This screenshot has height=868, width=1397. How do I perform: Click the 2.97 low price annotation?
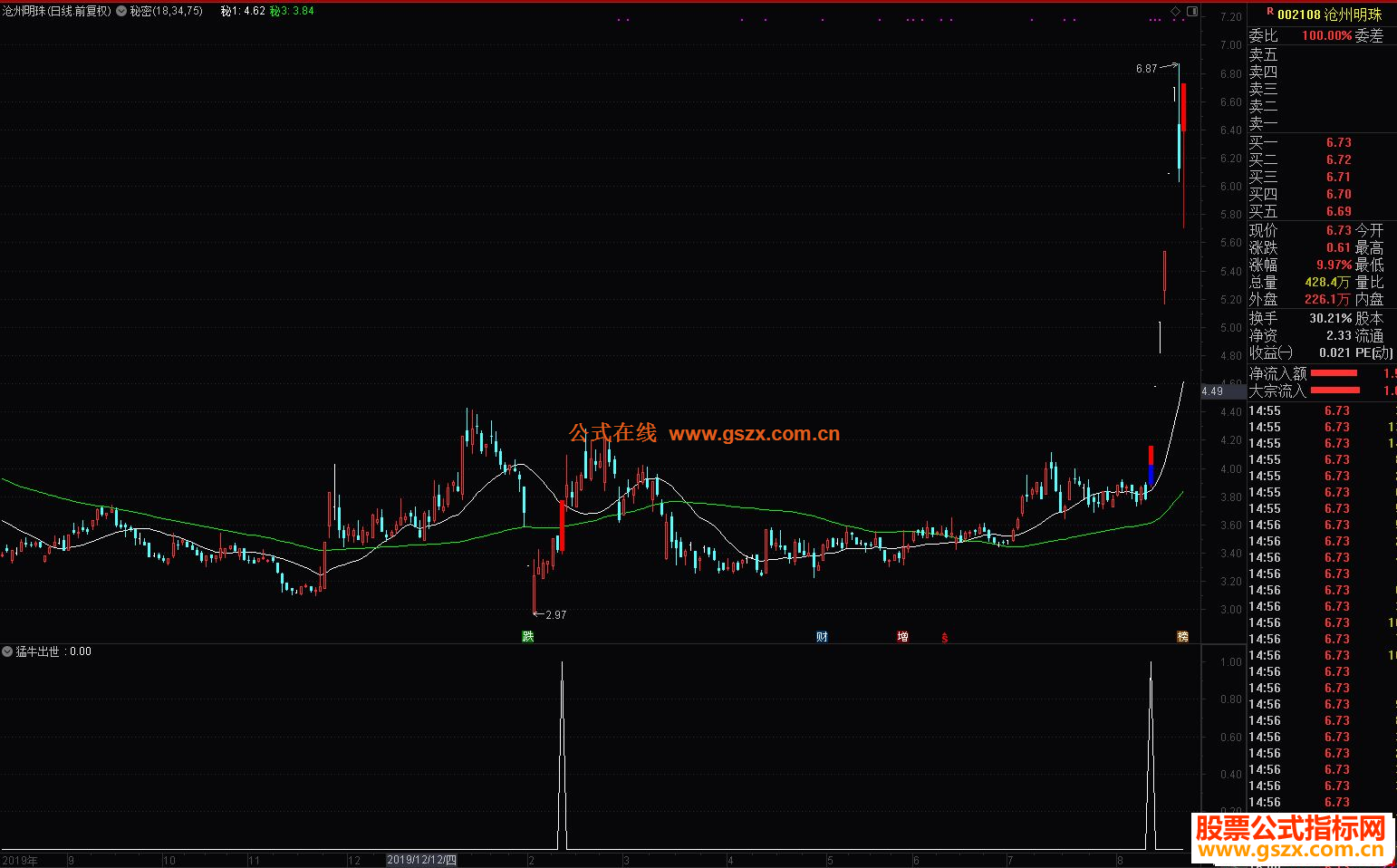(x=556, y=614)
